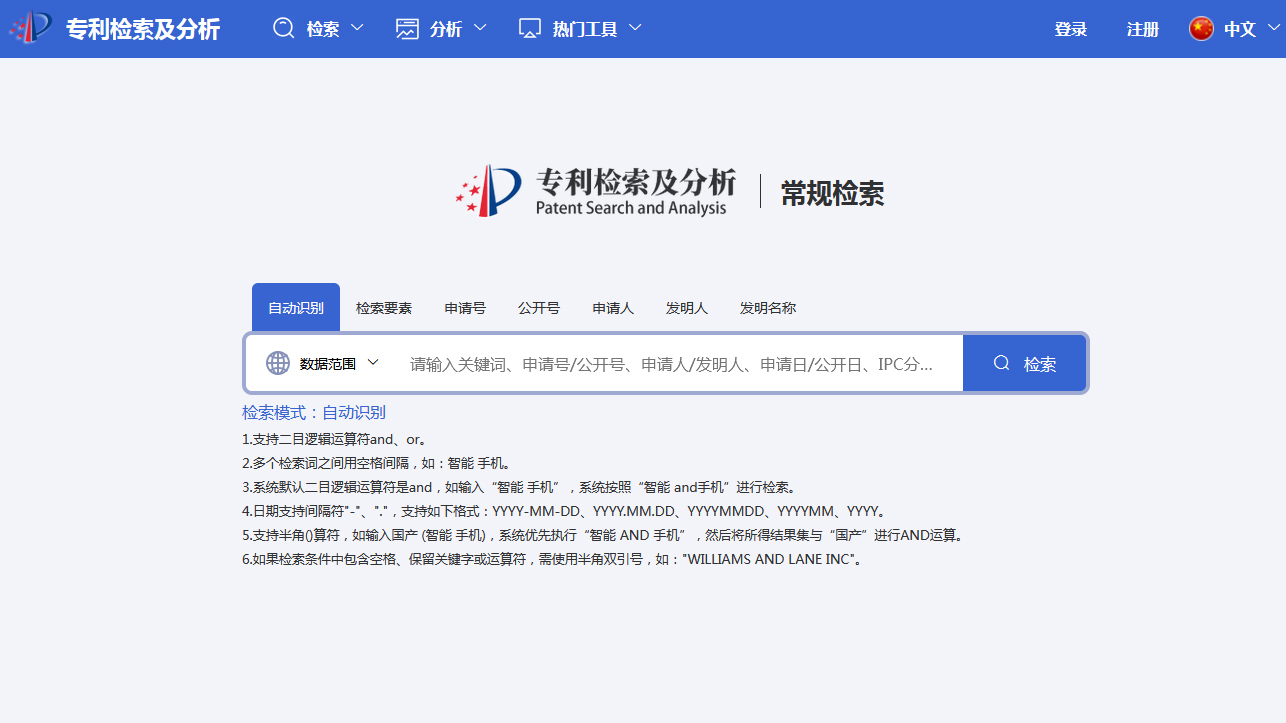Image resolution: width=1286 pixels, height=723 pixels.
Task: Focus the keyword search input field
Action: [x=670, y=364]
